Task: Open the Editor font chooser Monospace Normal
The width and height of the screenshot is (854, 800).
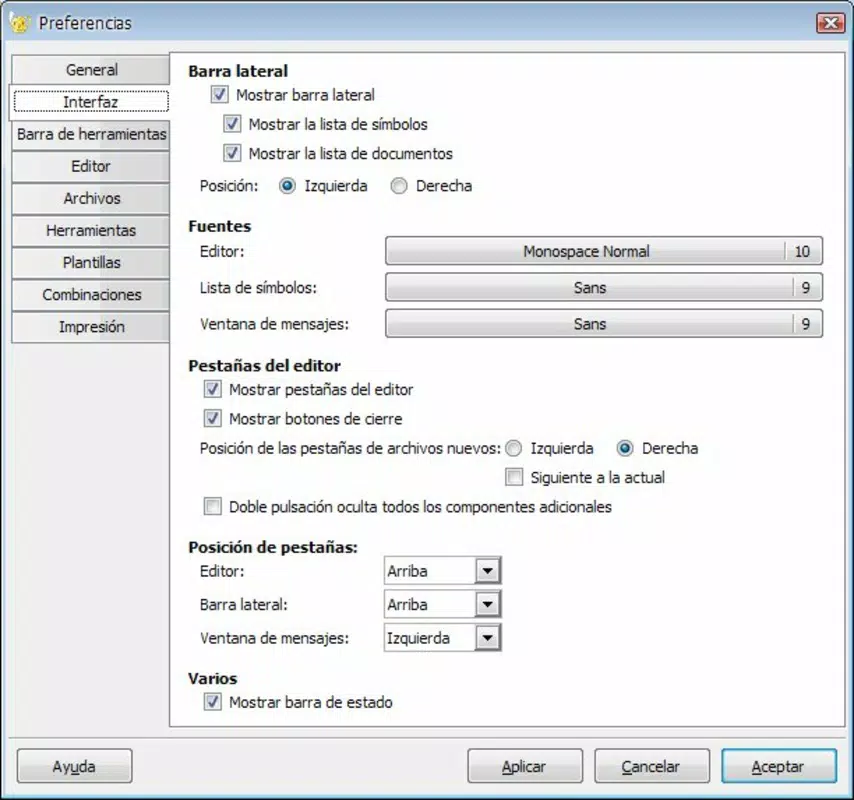Action: 604,251
